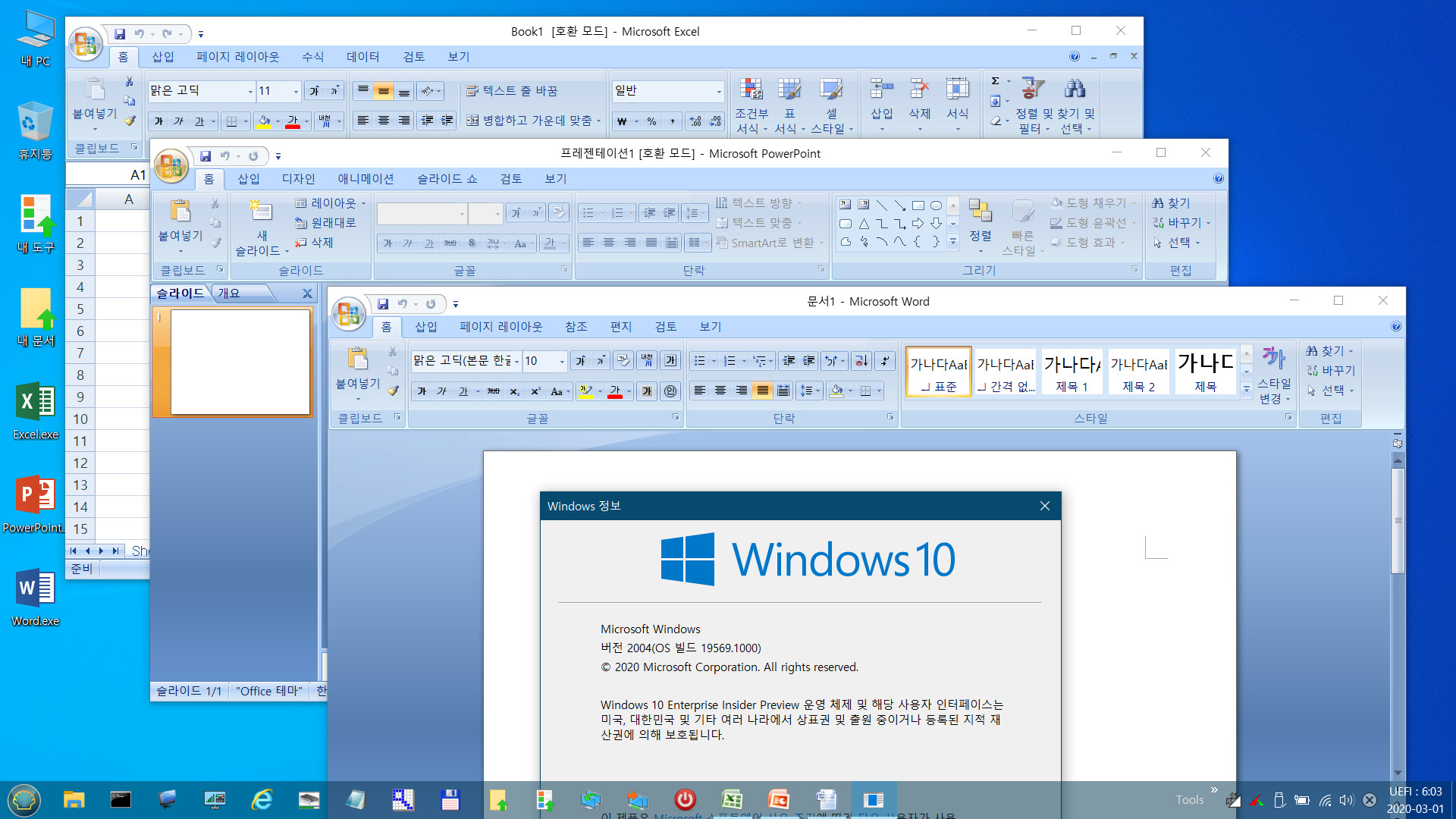The width and height of the screenshot is (1456, 819).
Task: Open the Excel.exe desktop shortcut
Action: pyautogui.click(x=36, y=410)
